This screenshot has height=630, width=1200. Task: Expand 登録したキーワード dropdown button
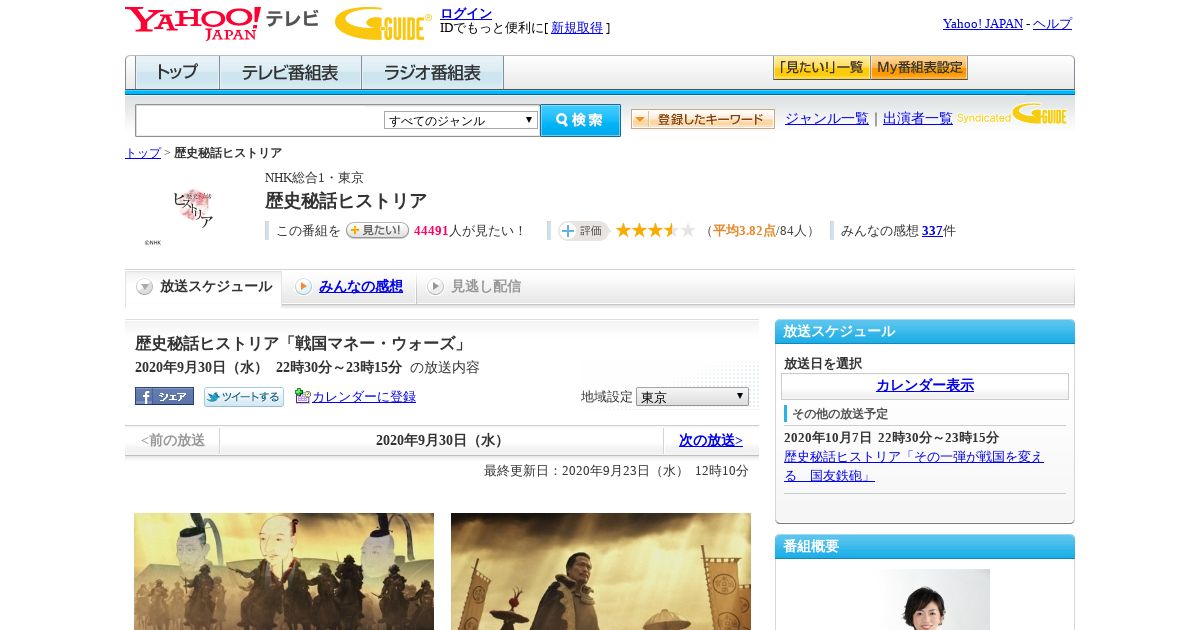[x=703, y=119]
